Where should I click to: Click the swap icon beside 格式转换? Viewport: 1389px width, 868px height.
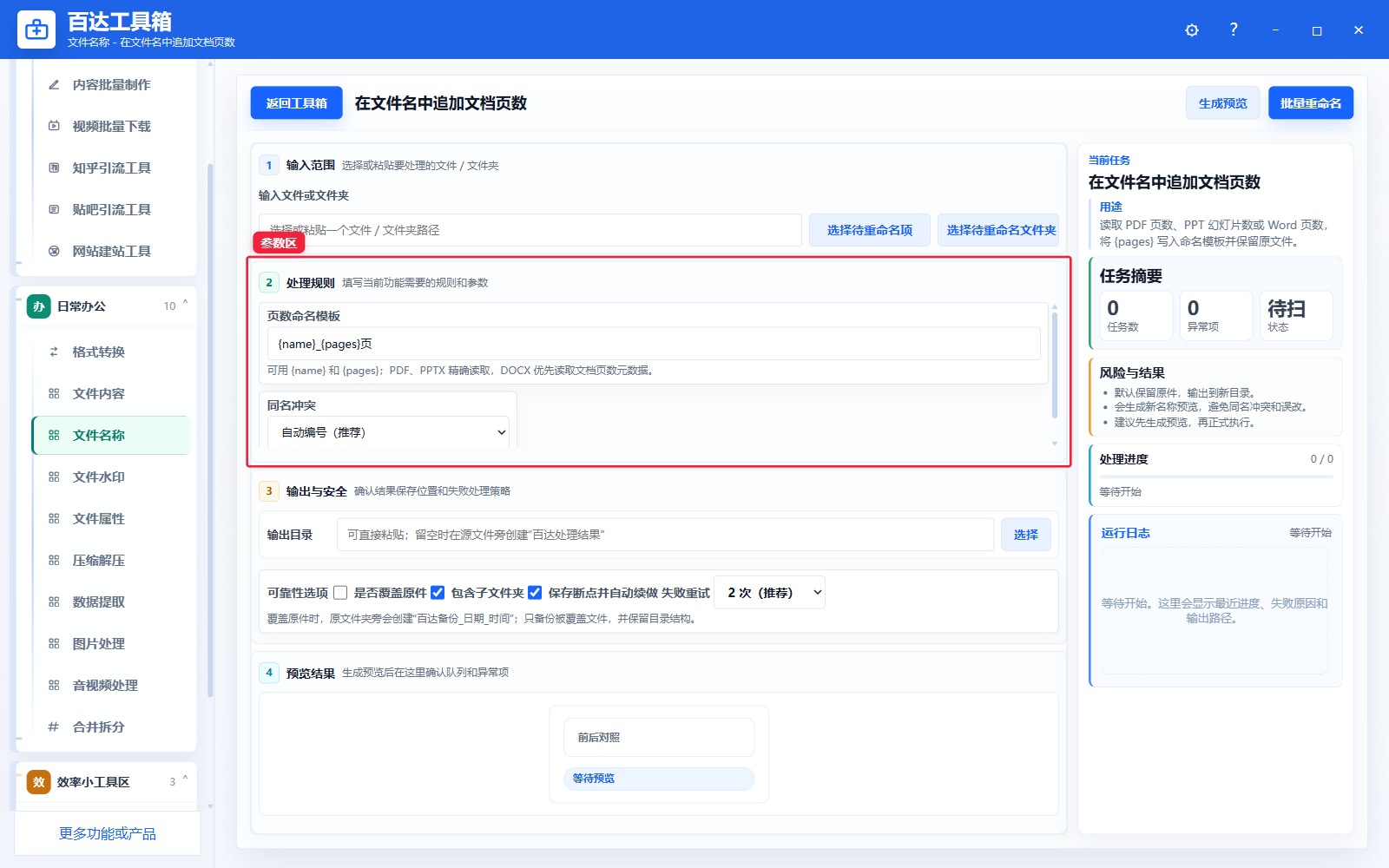pos(54,352)
